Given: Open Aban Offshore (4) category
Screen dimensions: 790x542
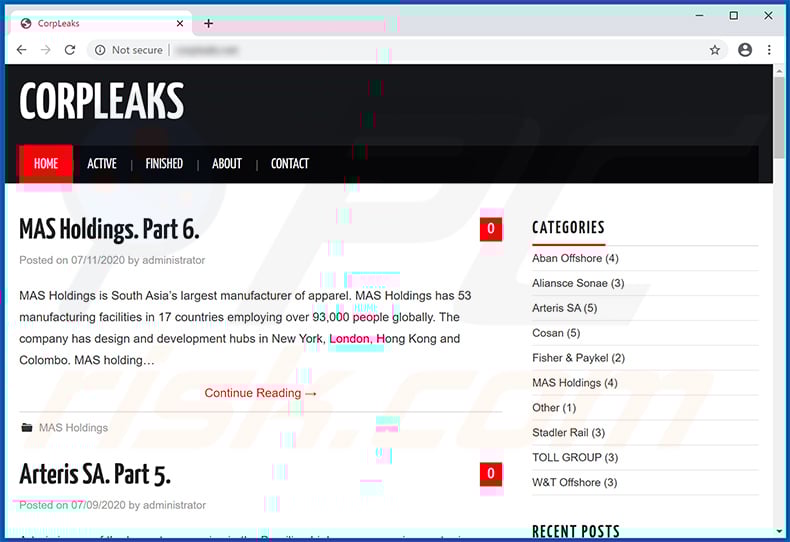Looking at the screenshot, I should [575, 258].
